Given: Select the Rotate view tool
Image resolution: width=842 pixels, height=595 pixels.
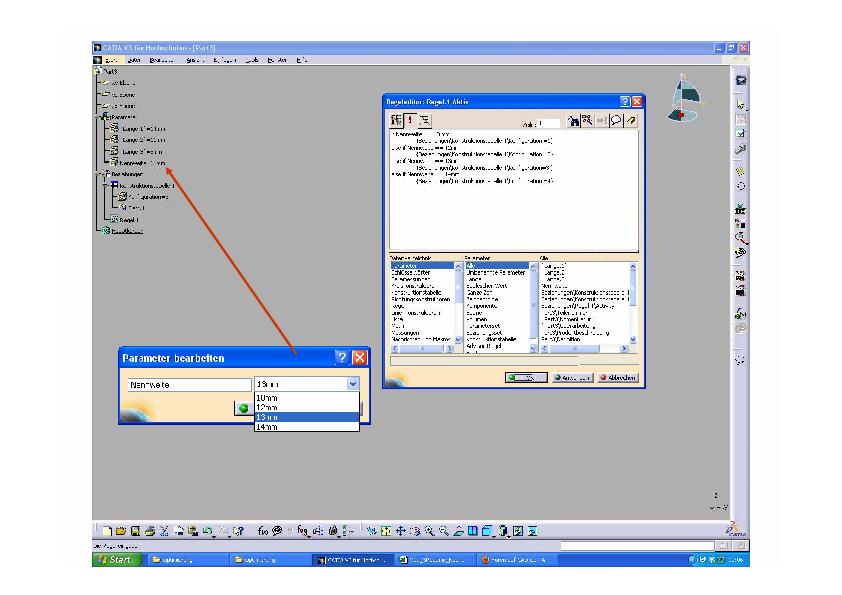Looking at the screenshot, I should tap(415, 531).
